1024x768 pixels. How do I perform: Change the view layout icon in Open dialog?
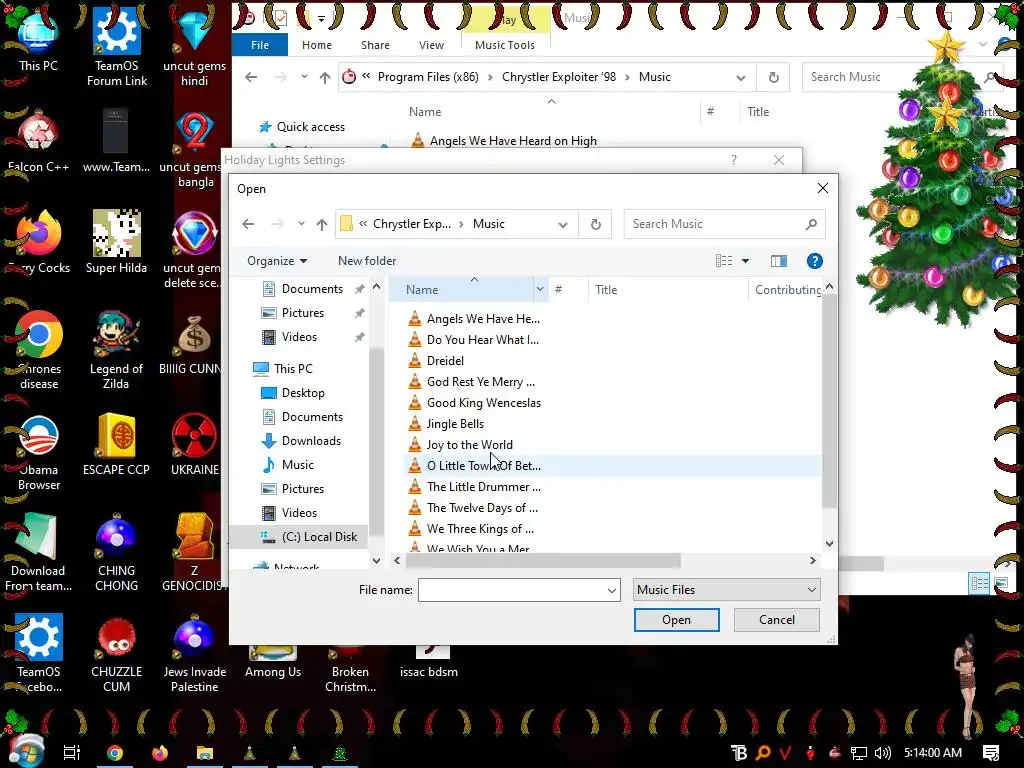tap(724, 261)
